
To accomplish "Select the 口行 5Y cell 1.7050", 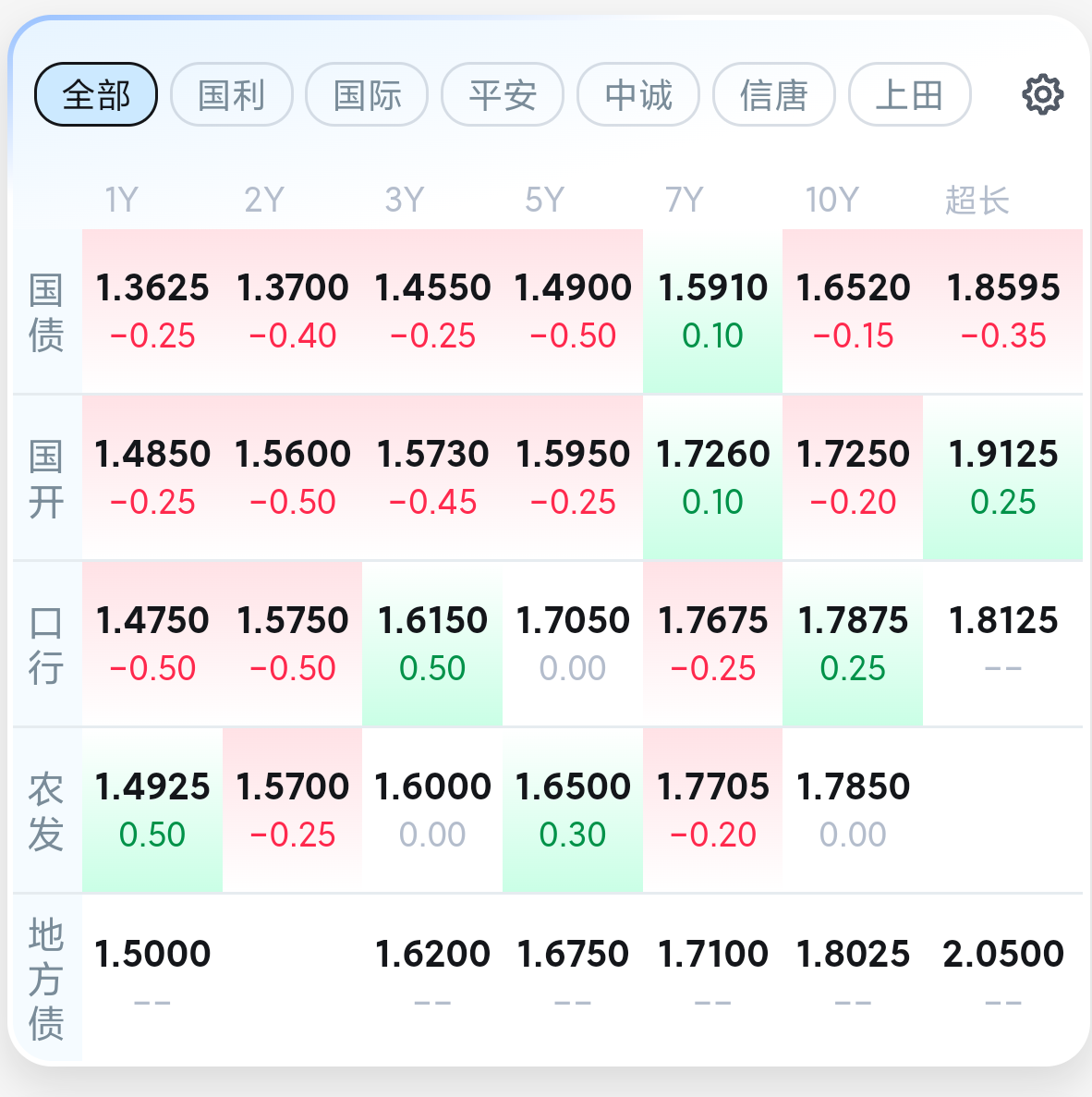I will click(x=573, y=643).
